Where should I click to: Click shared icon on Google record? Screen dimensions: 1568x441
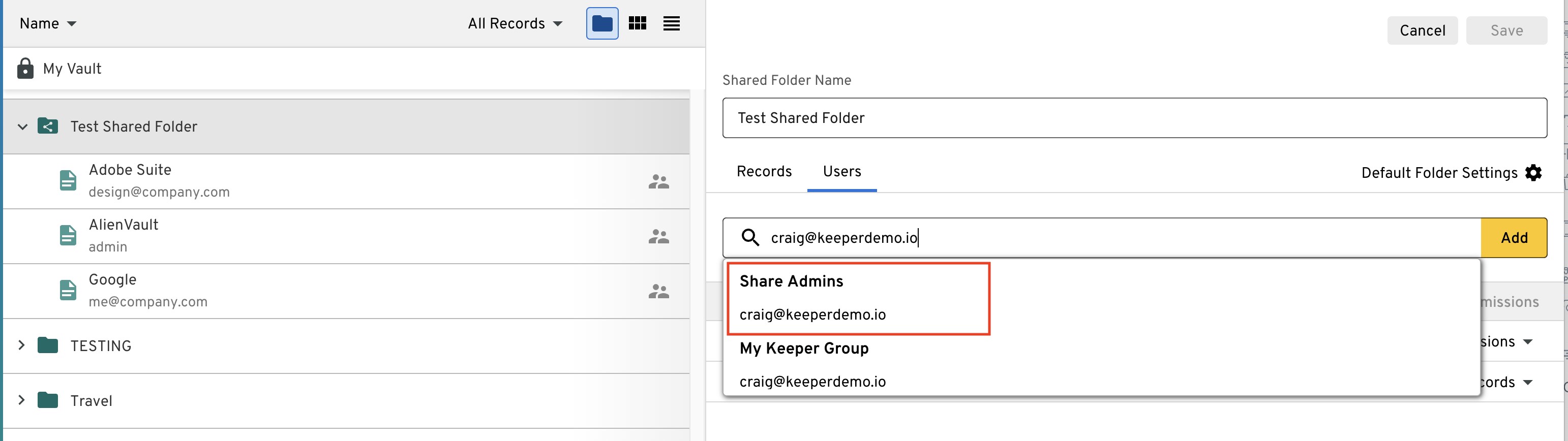[x=658, y=291]
